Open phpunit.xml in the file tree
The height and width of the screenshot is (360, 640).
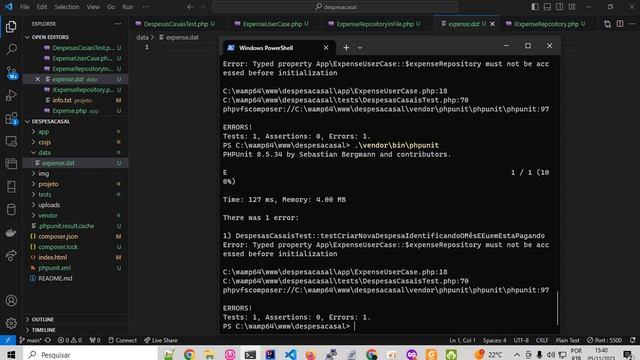[x=54, y=268]
